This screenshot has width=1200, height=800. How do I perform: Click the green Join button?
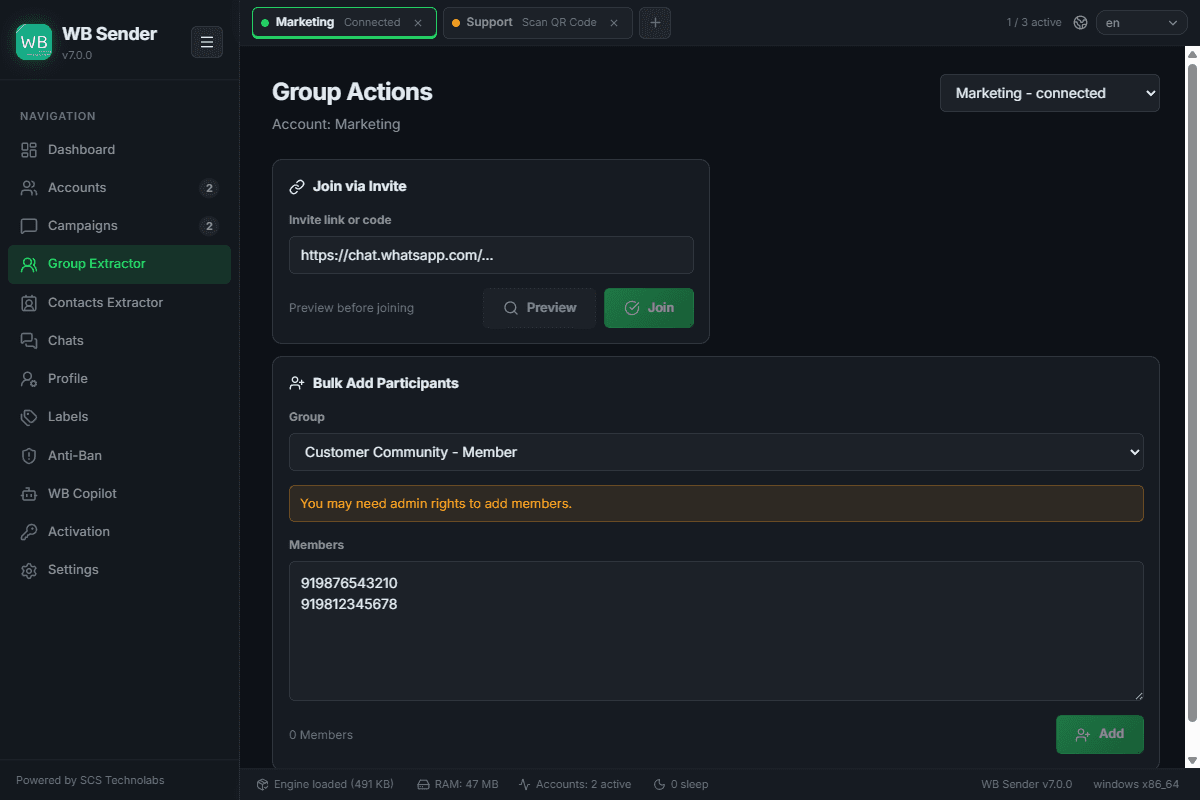tap(649, 308)
